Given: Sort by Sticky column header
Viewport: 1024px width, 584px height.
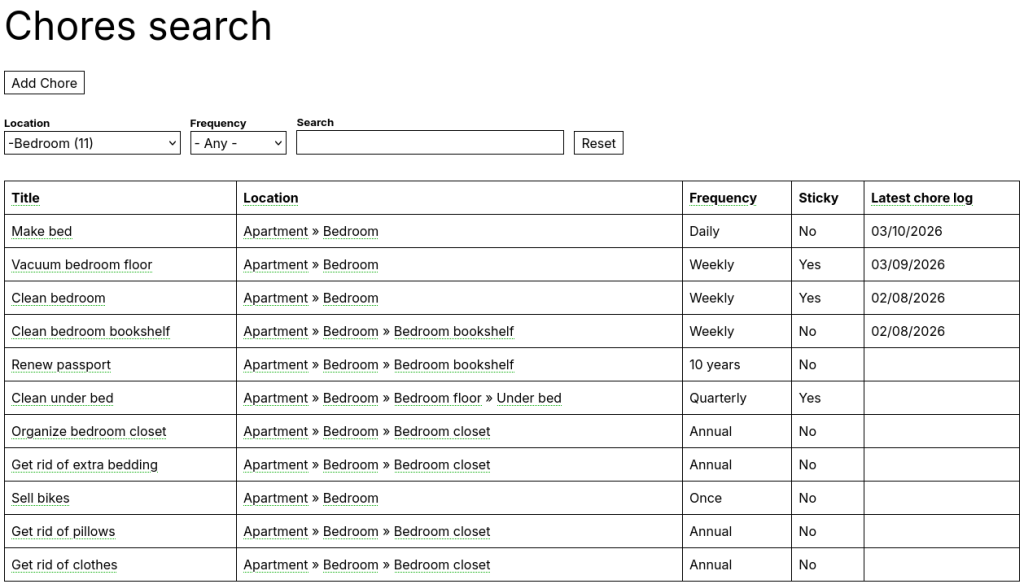Looking at the screenshot, I should pos(818,198).
